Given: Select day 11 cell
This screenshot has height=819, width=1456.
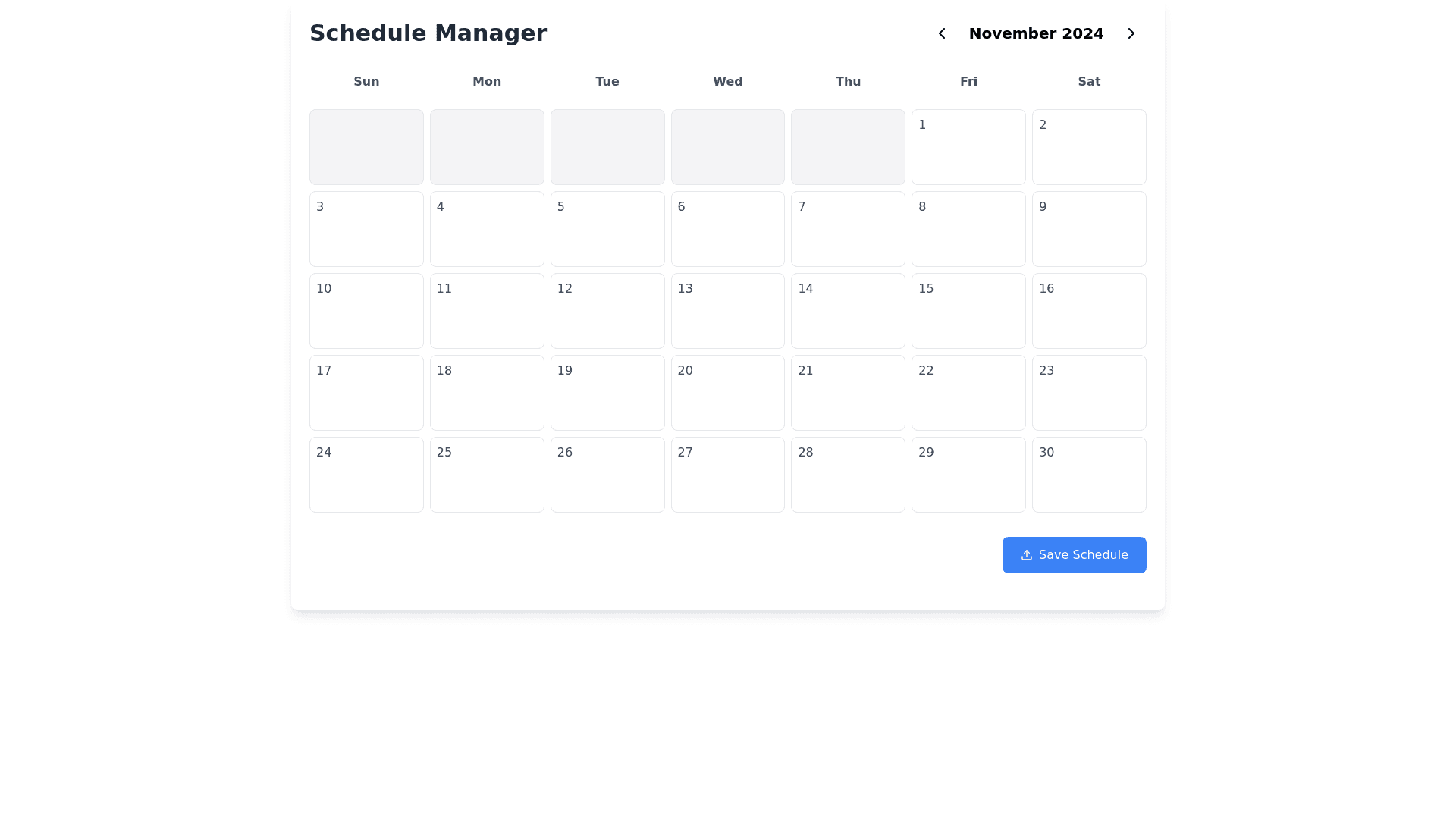Looking at the screenshot, I should tap(486, 311).
